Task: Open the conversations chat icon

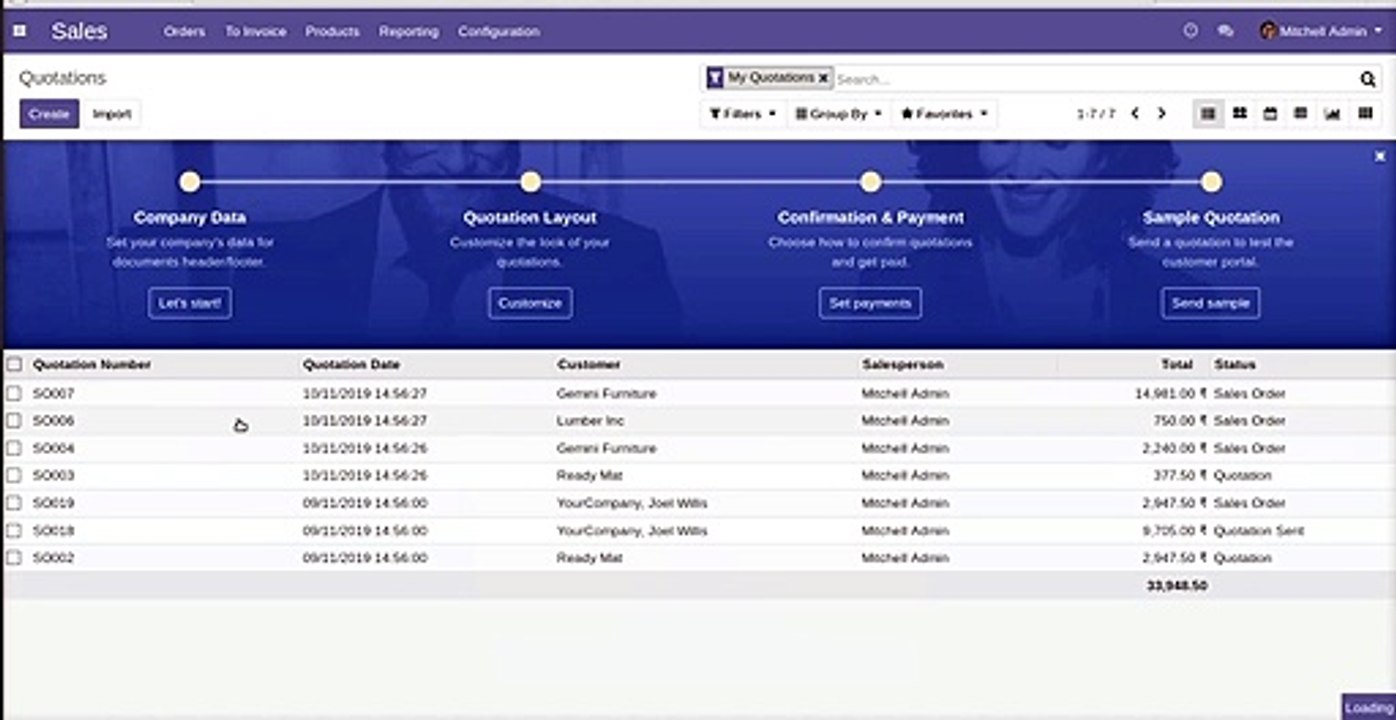Action: click(x=1225, y=31)
